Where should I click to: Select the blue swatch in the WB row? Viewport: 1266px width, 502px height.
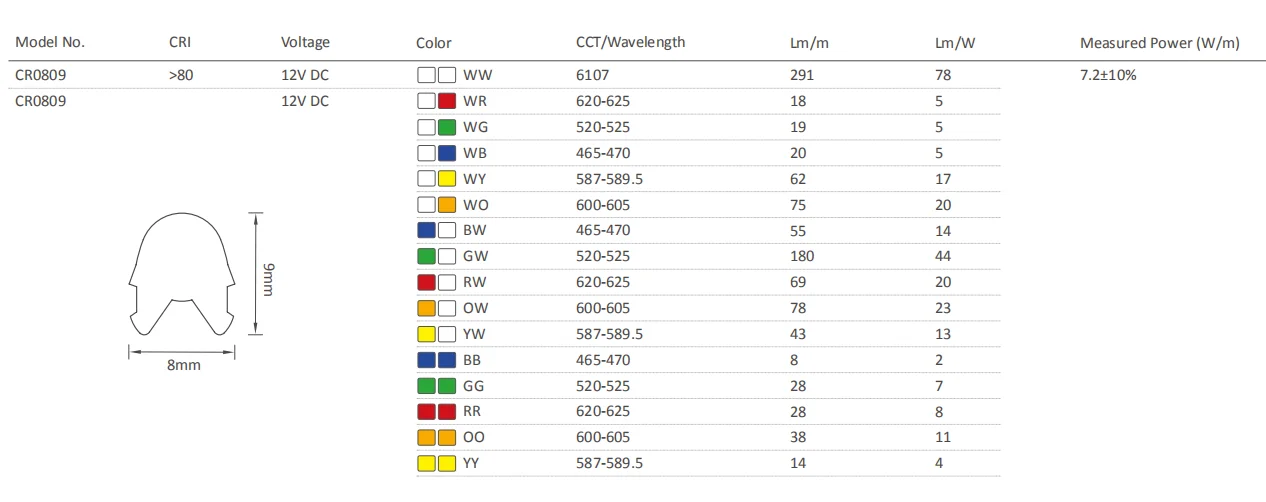coord(447,153)
